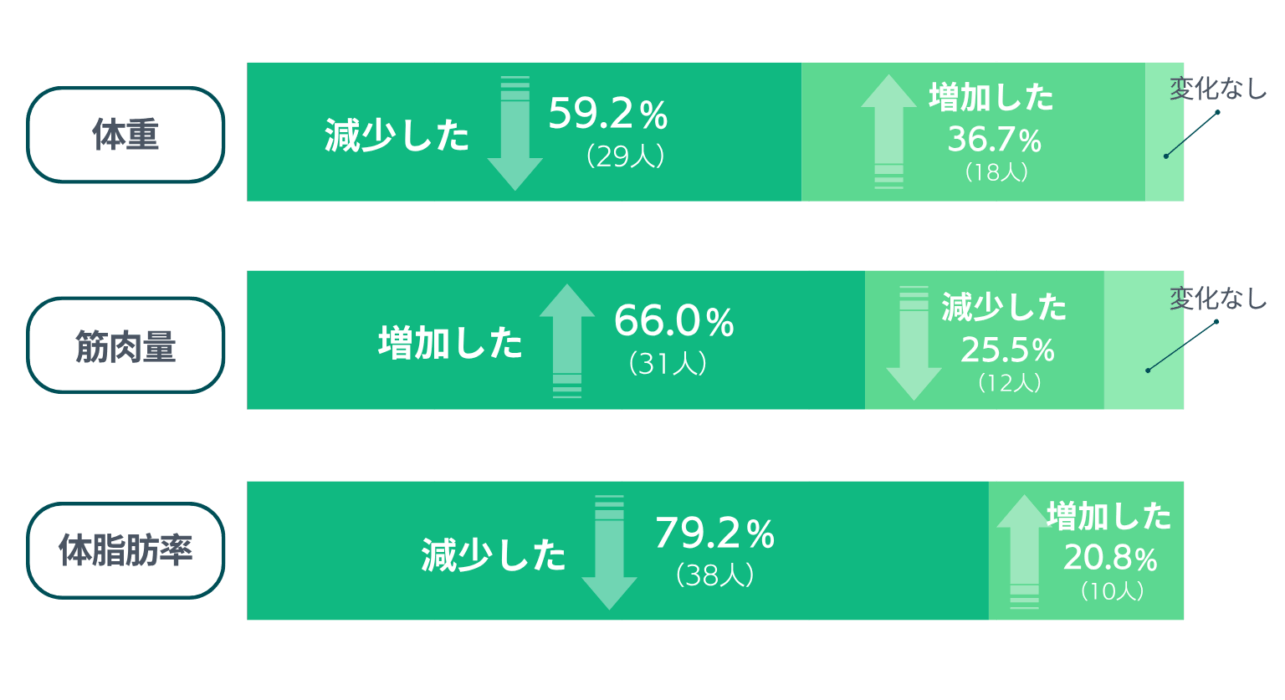Click the (38人) count in the 体脂肪率 bar
The height and width of the screenshot is (700, 1285).
[714, 576]
